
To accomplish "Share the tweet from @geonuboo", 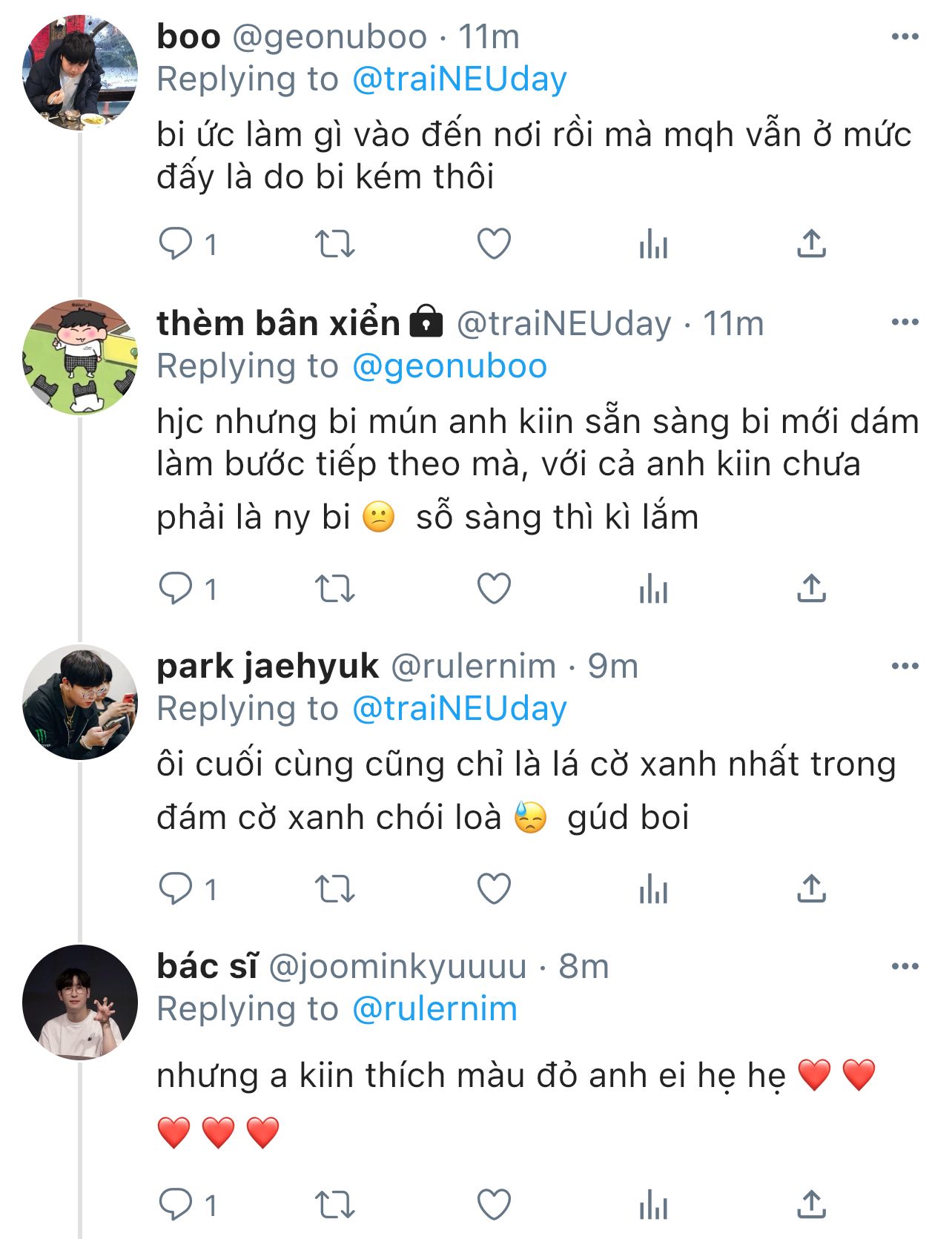I will pyautogui.click(x=811, y=243).
